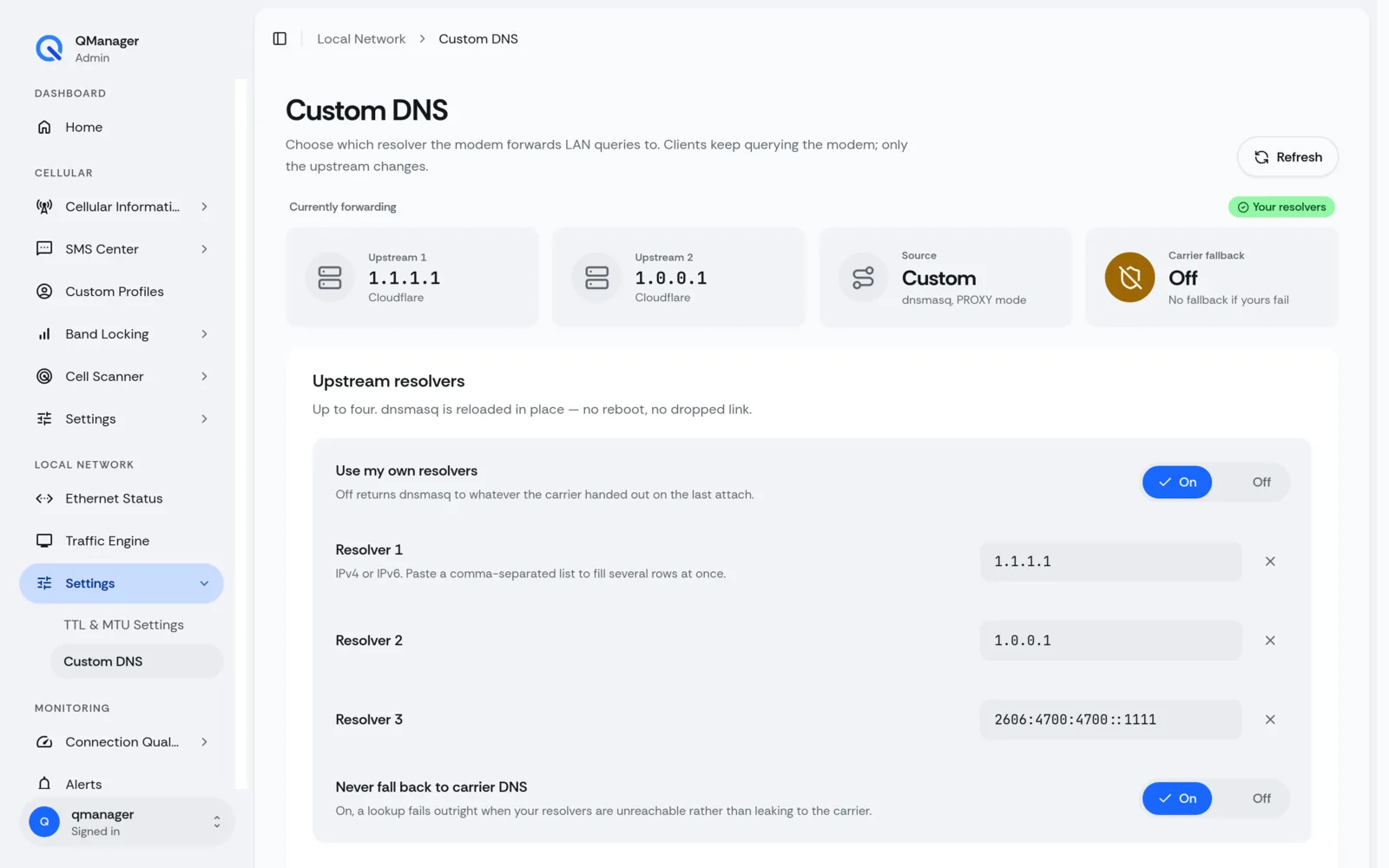Open the Home menu item
This screenshot has height=868, width=1389.
pyautogui.click(x=122, y=127)
